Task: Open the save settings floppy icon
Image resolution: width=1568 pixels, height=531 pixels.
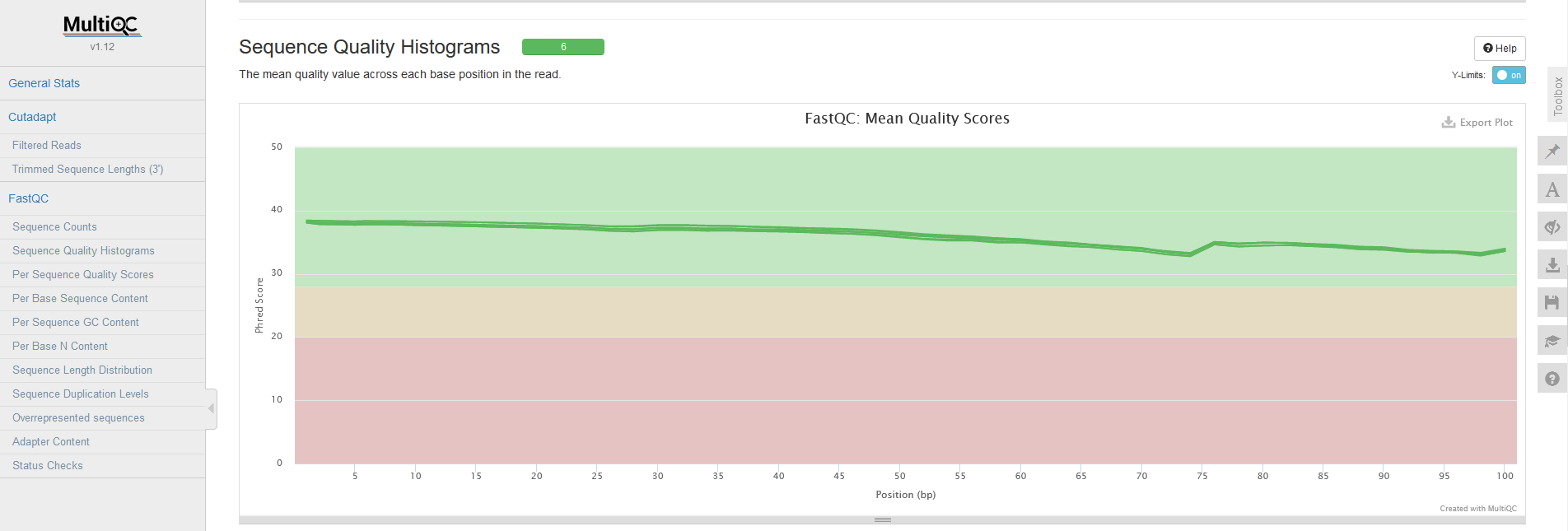Action: tap(1552, 303)
